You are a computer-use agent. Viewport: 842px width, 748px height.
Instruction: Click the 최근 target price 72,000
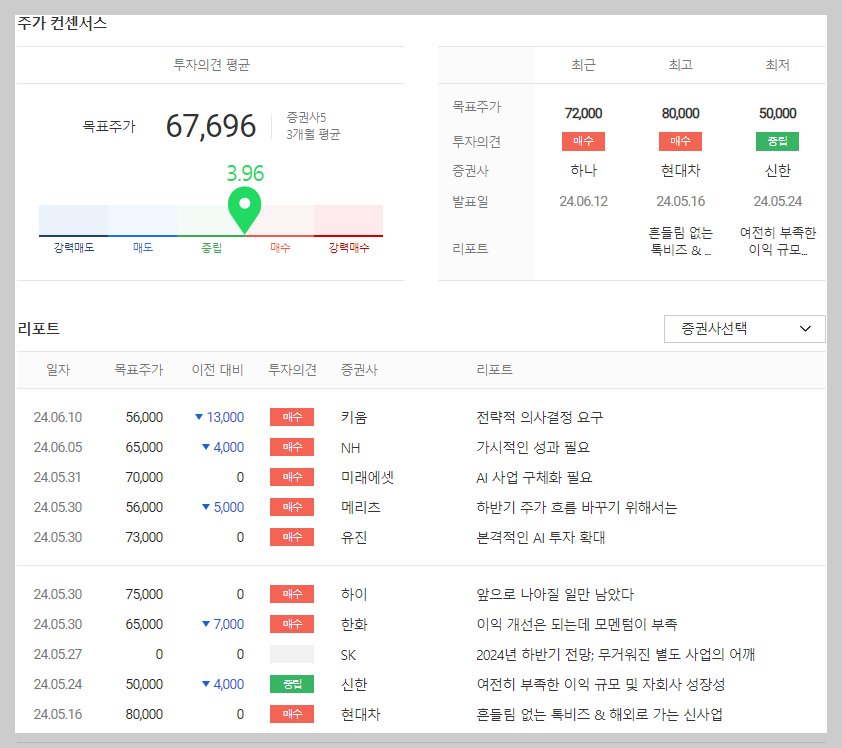[x=583, y=113]
